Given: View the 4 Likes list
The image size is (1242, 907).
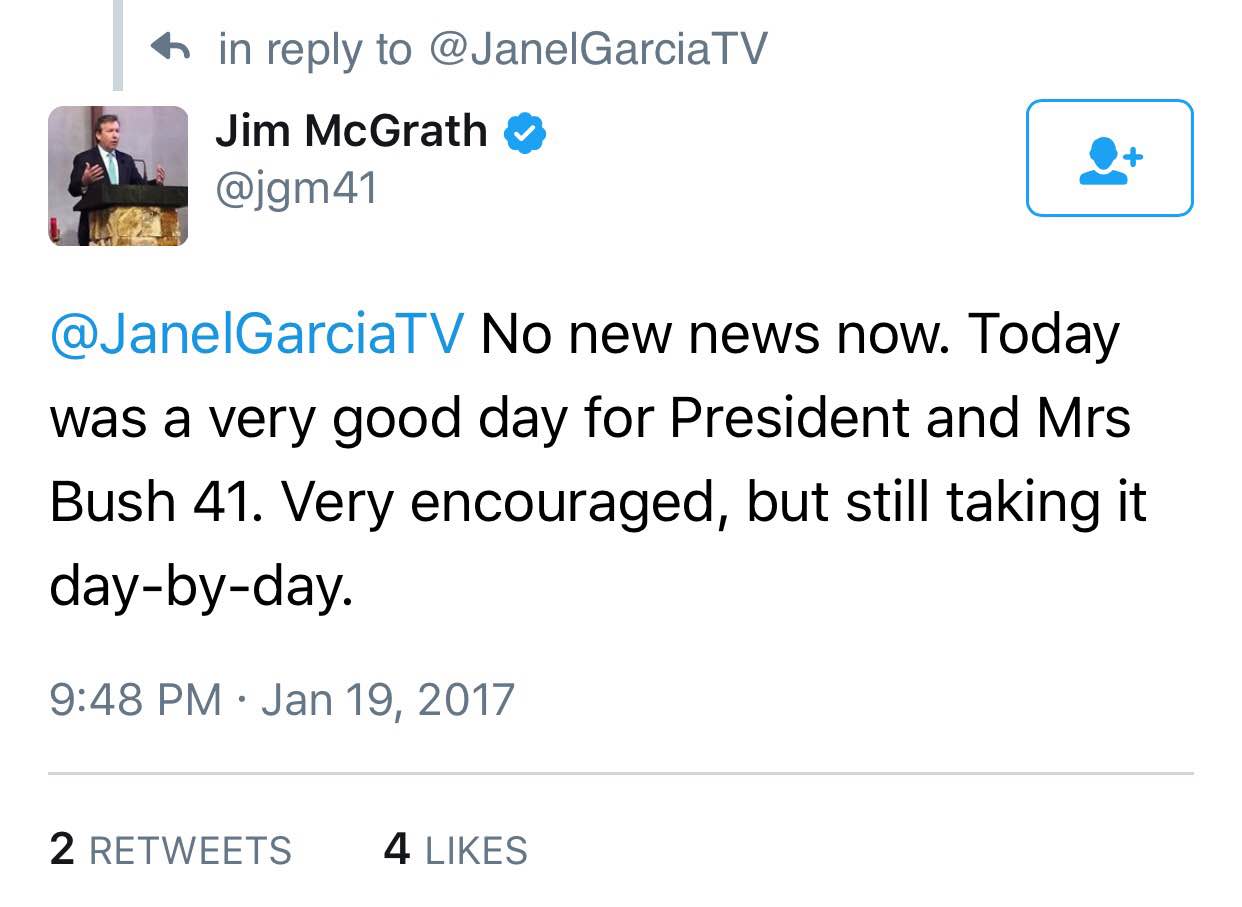Looking at the screenshot, I should click(x=455, y=850).
